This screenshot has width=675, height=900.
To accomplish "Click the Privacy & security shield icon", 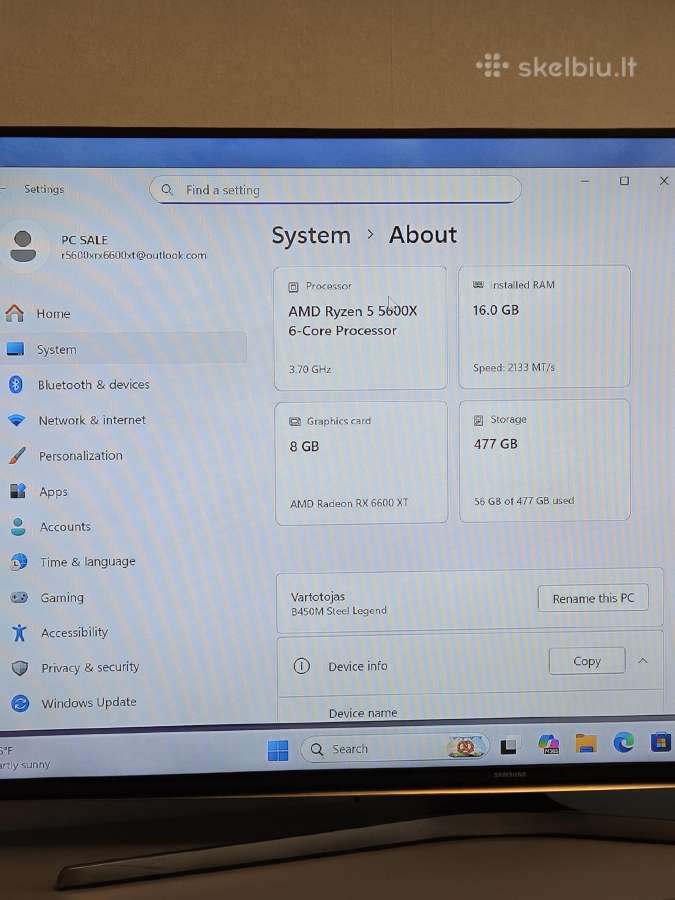I will point(20,668).
